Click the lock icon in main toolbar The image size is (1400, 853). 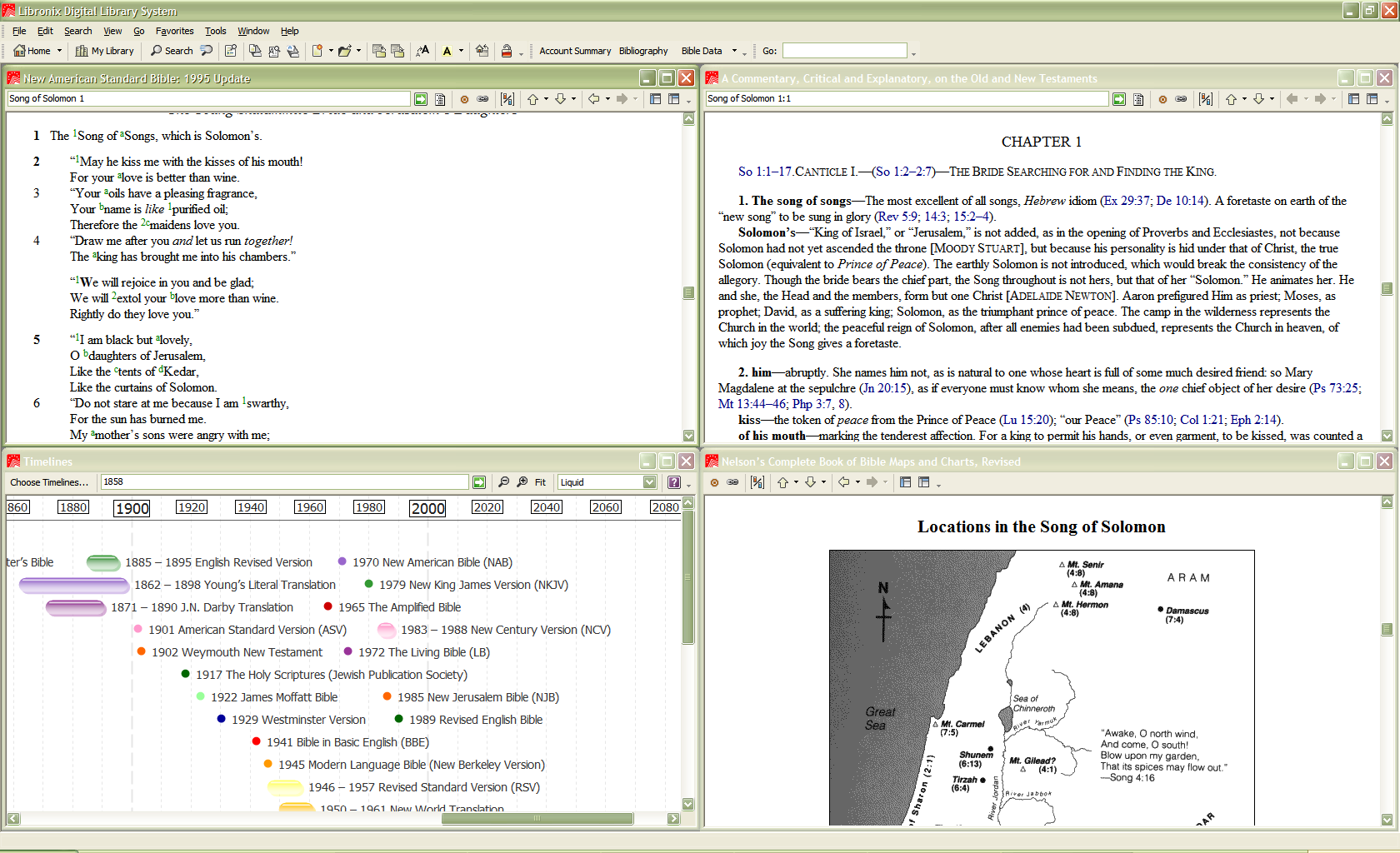[x=506, y=51]
